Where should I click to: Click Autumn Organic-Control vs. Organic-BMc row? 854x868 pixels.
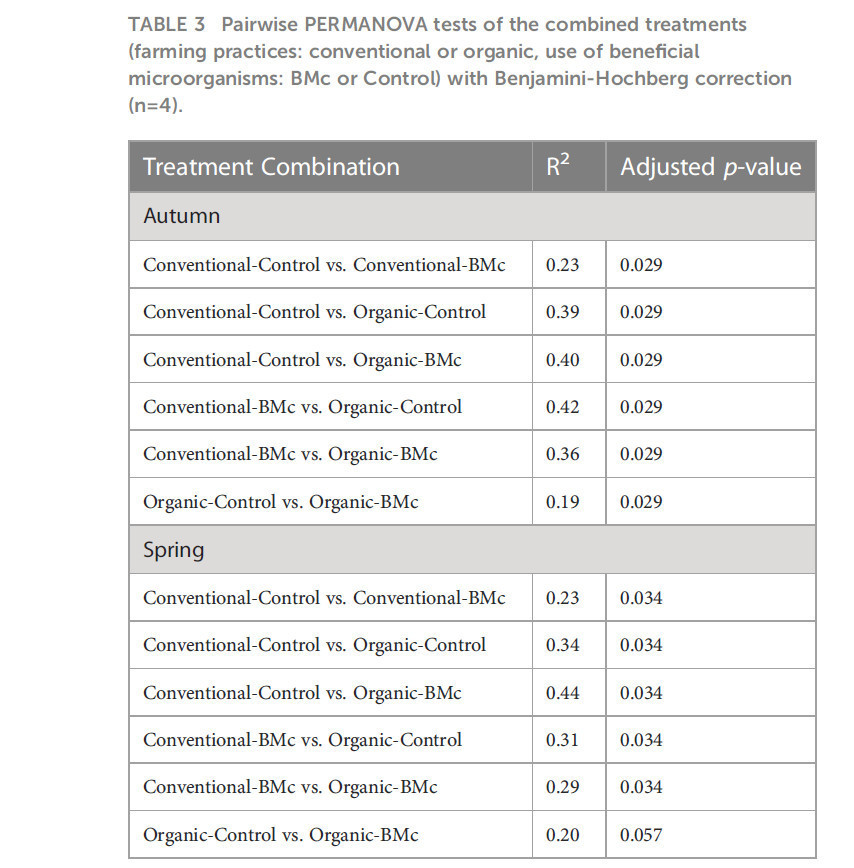pos(472,502)
